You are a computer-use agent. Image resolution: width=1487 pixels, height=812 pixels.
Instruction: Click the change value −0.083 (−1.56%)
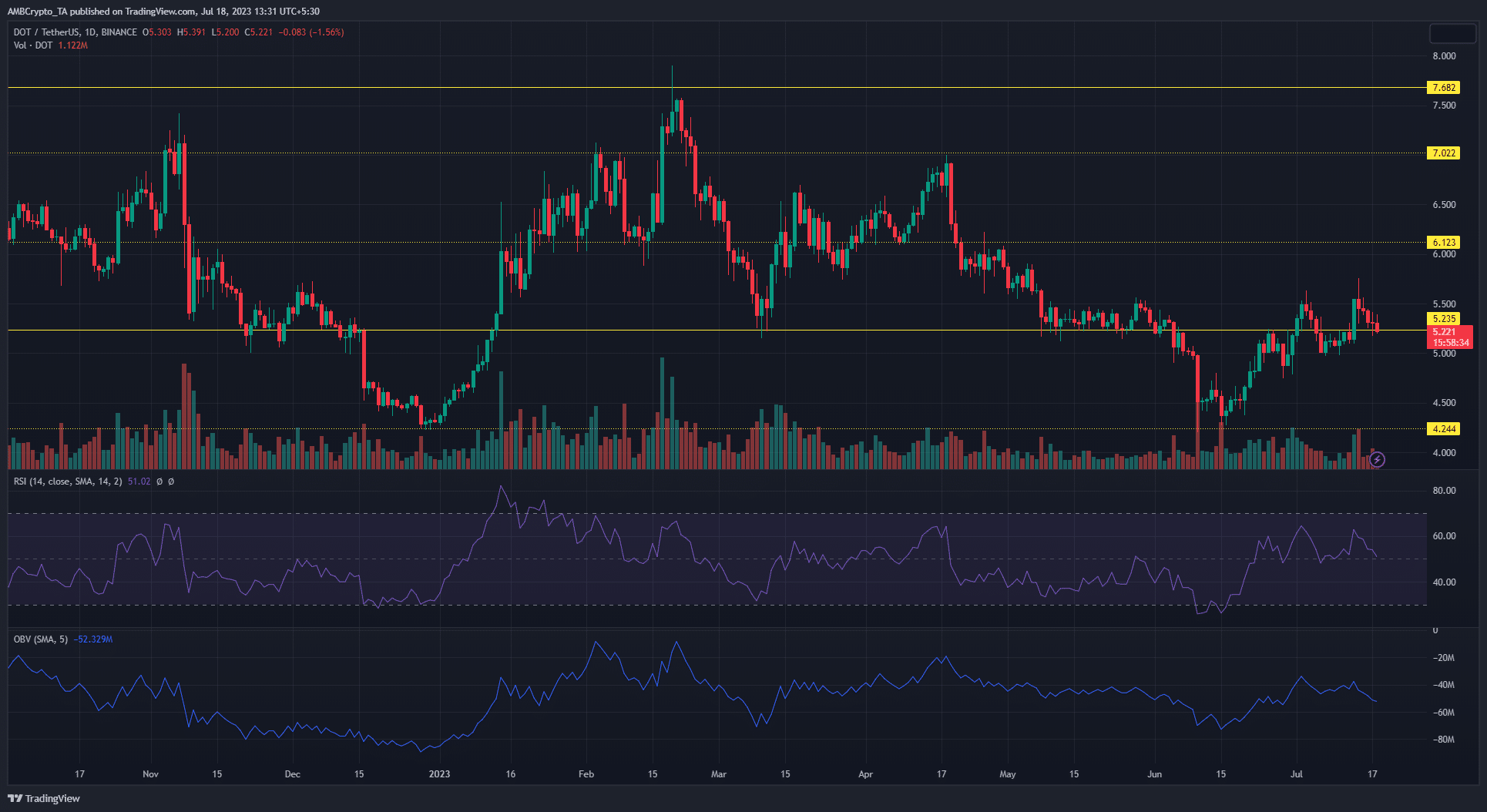click(x=311, y=32)
